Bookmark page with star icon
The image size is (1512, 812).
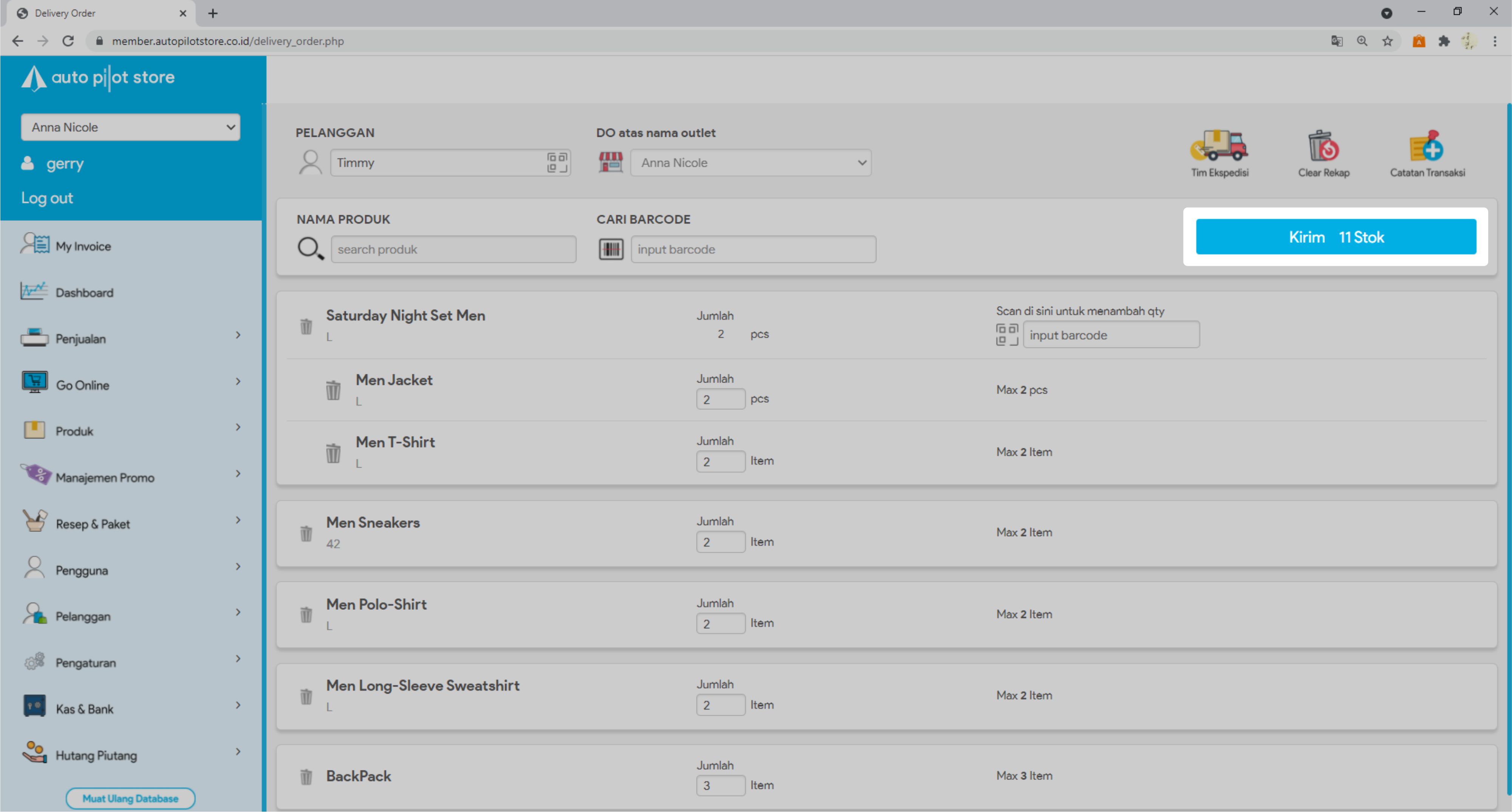point(1387,41)
